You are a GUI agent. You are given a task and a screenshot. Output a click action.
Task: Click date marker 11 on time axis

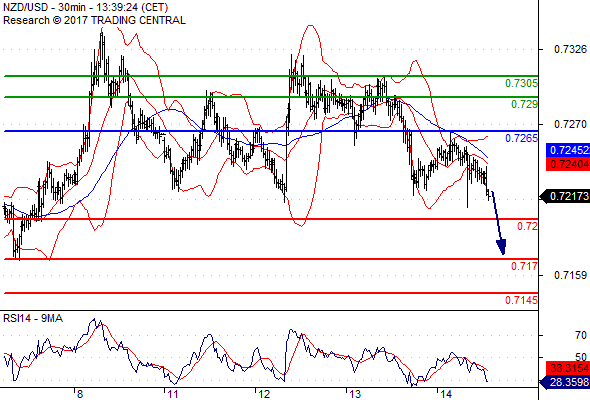(173, 394)
